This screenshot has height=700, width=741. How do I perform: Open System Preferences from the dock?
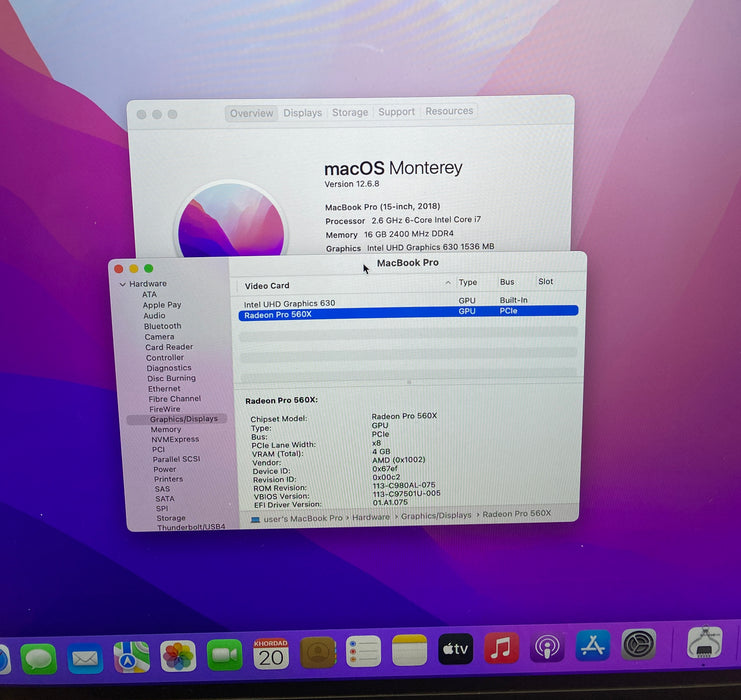point(638,644)
